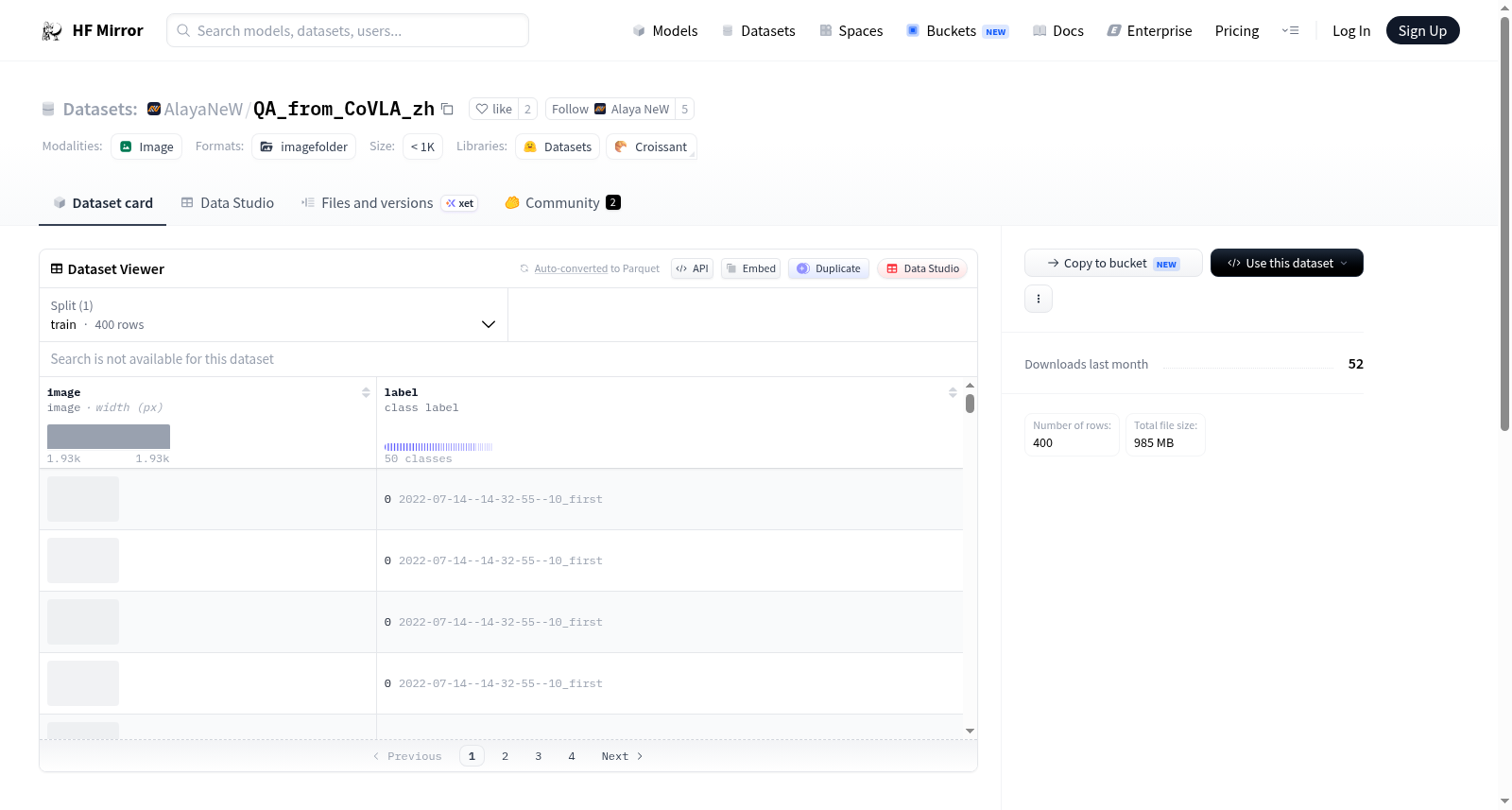
Task: Go to Spaces in the top navigation
Action: point(851,31)
